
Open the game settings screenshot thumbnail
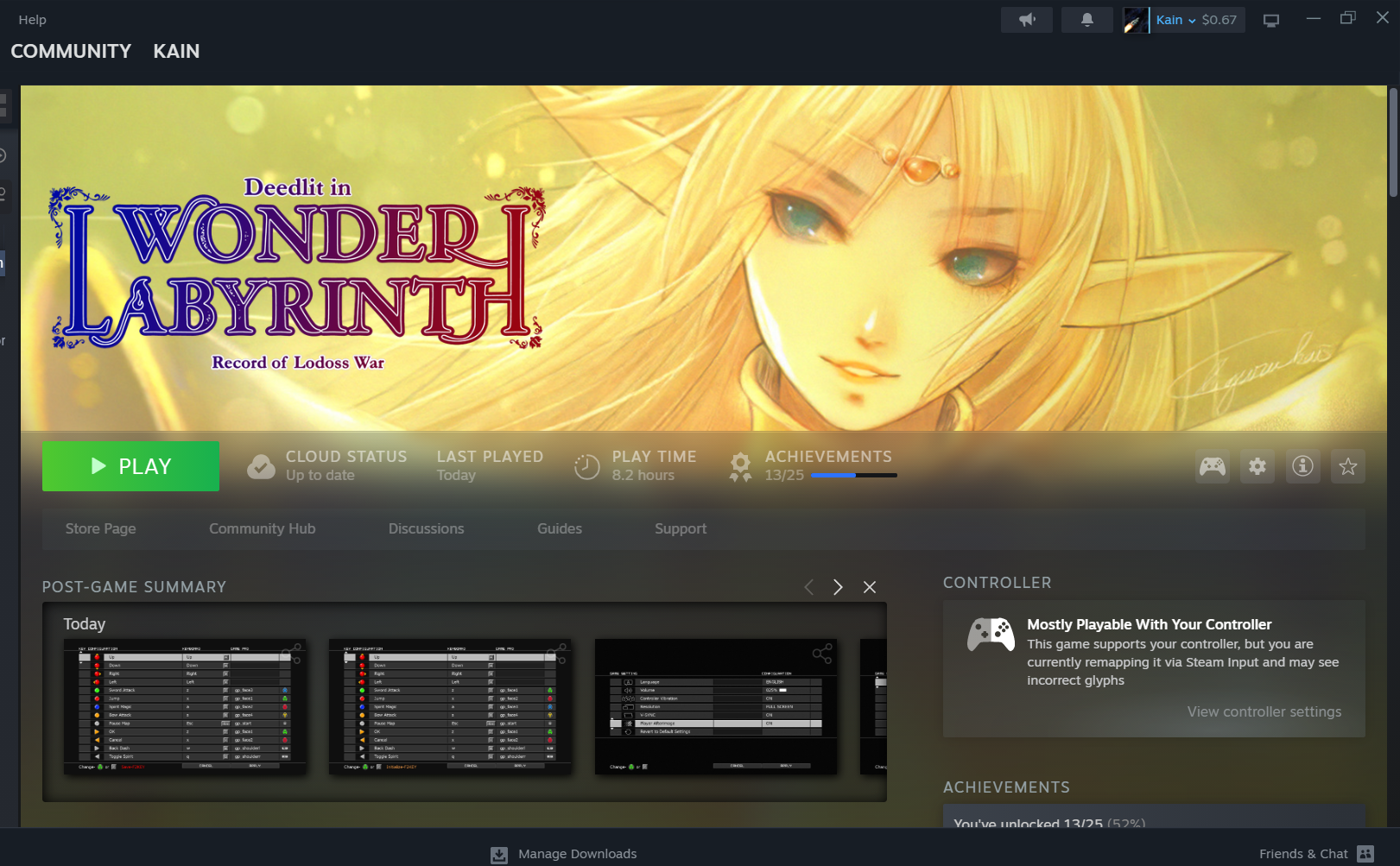pyautogui.click(x=716, y=706)
